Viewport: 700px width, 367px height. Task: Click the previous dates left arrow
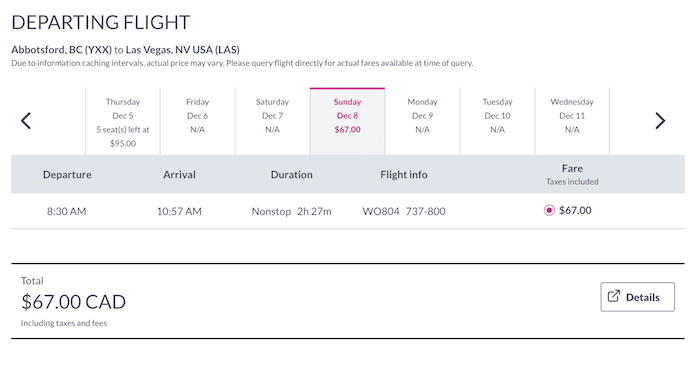point(26,121)
